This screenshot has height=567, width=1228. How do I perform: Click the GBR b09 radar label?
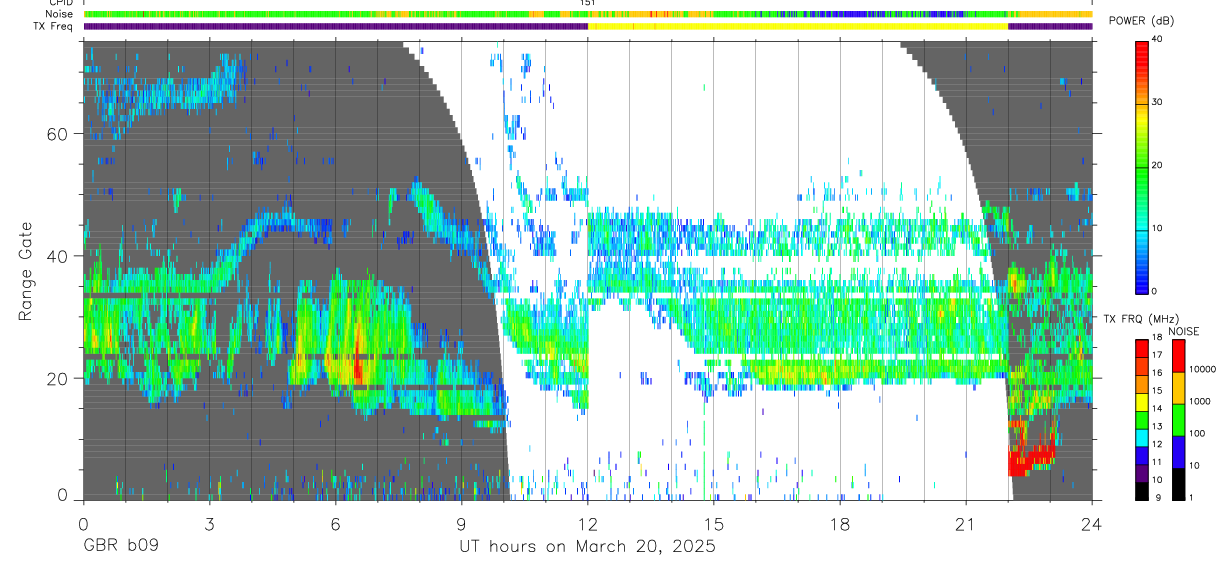pyautogui.click(x=120, y=547)
